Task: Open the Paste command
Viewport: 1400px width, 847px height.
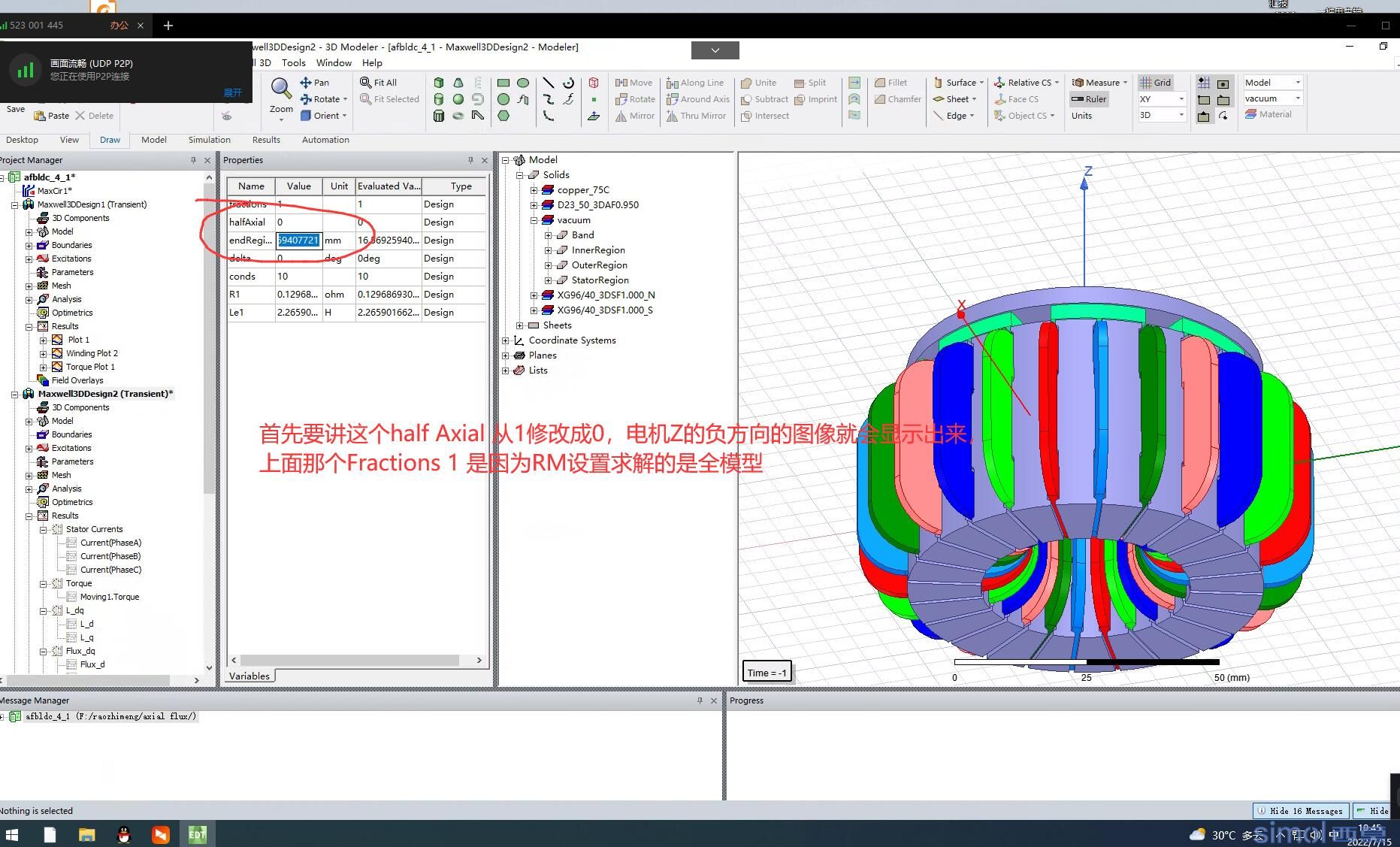Action: click(51, 116)
